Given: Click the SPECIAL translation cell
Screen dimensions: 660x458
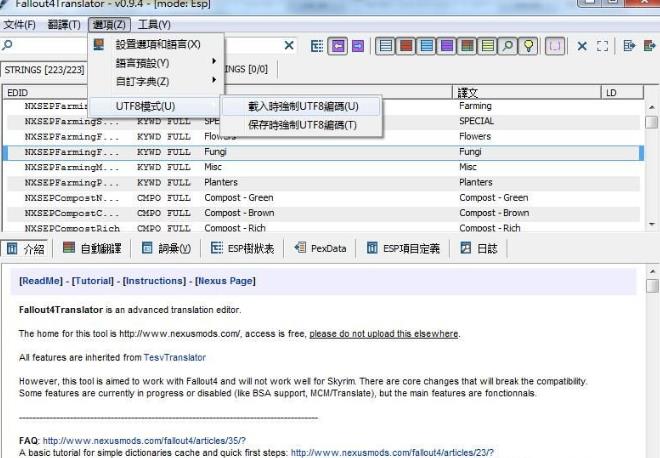Looking at the screenshot, I should pos(476,121).
